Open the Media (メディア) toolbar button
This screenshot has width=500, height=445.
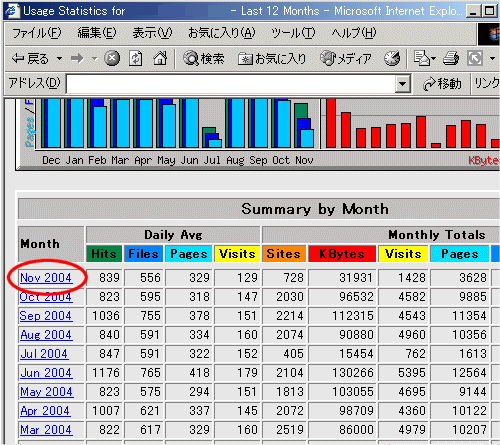(345, 59)
